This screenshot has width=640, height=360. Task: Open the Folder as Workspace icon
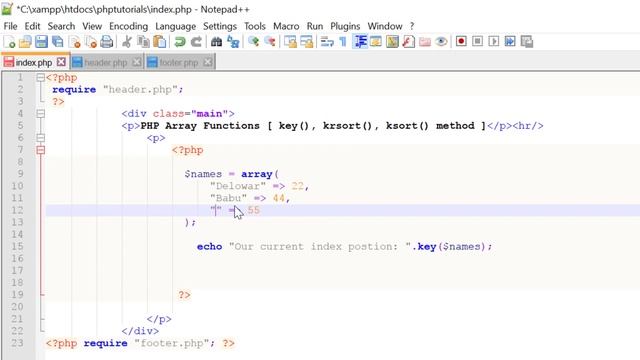(x=425, y=42)
